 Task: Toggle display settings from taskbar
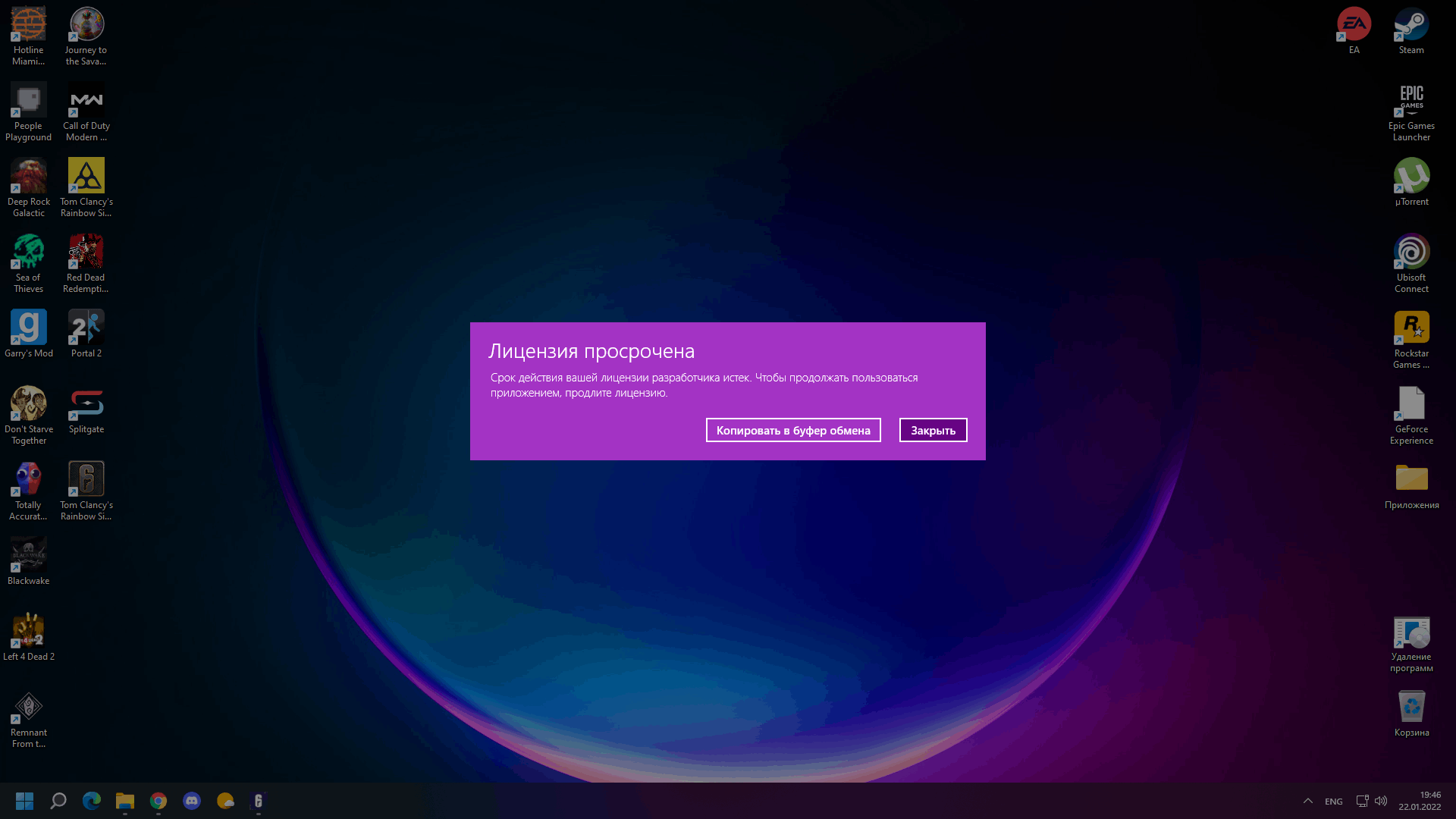1363,801
